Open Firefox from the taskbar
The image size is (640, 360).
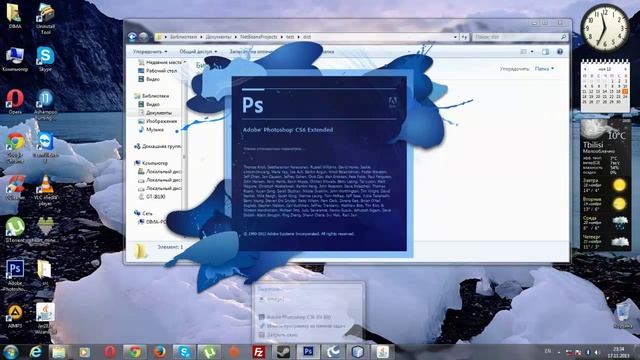160,352
